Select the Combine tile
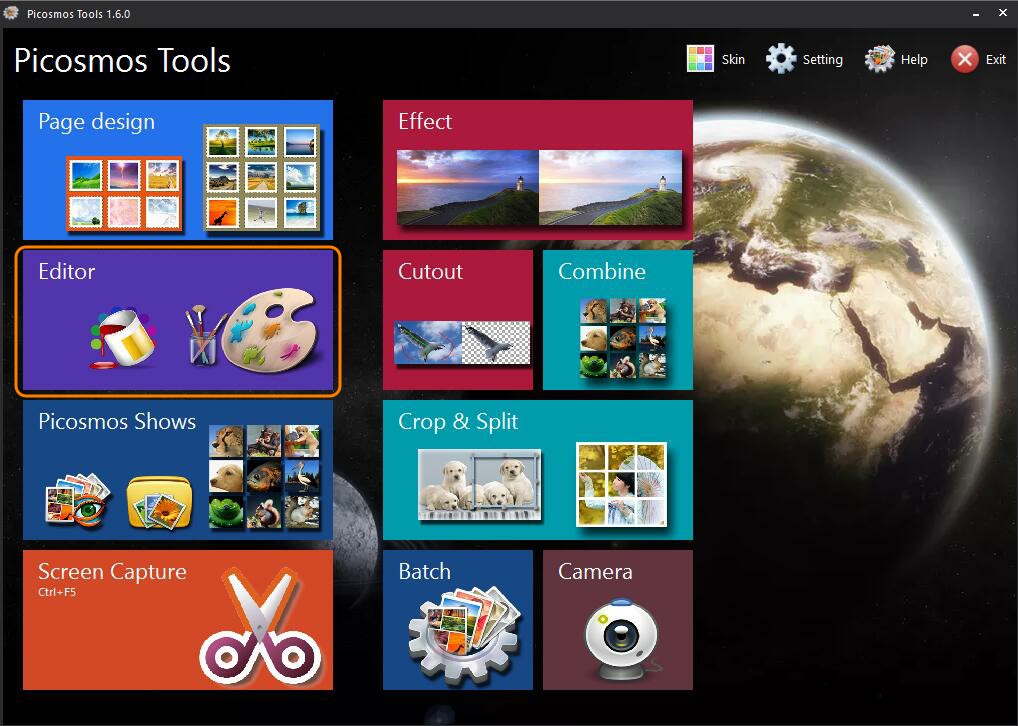This screenshot has width=1018, height=726. click(617, 320)
